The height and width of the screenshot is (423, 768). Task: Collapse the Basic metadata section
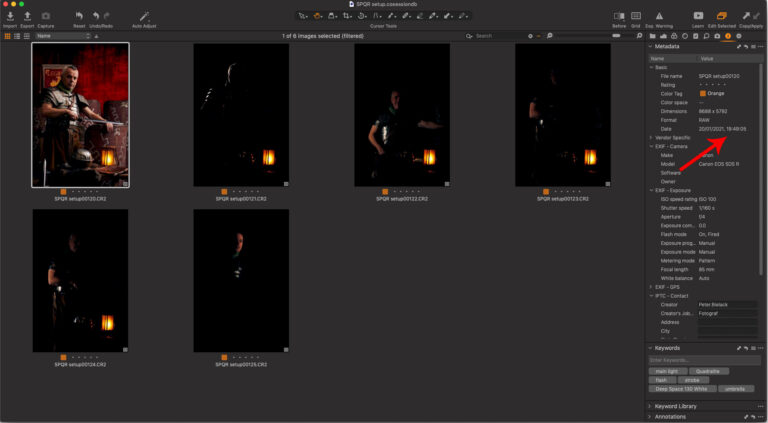tap(651, 67)
